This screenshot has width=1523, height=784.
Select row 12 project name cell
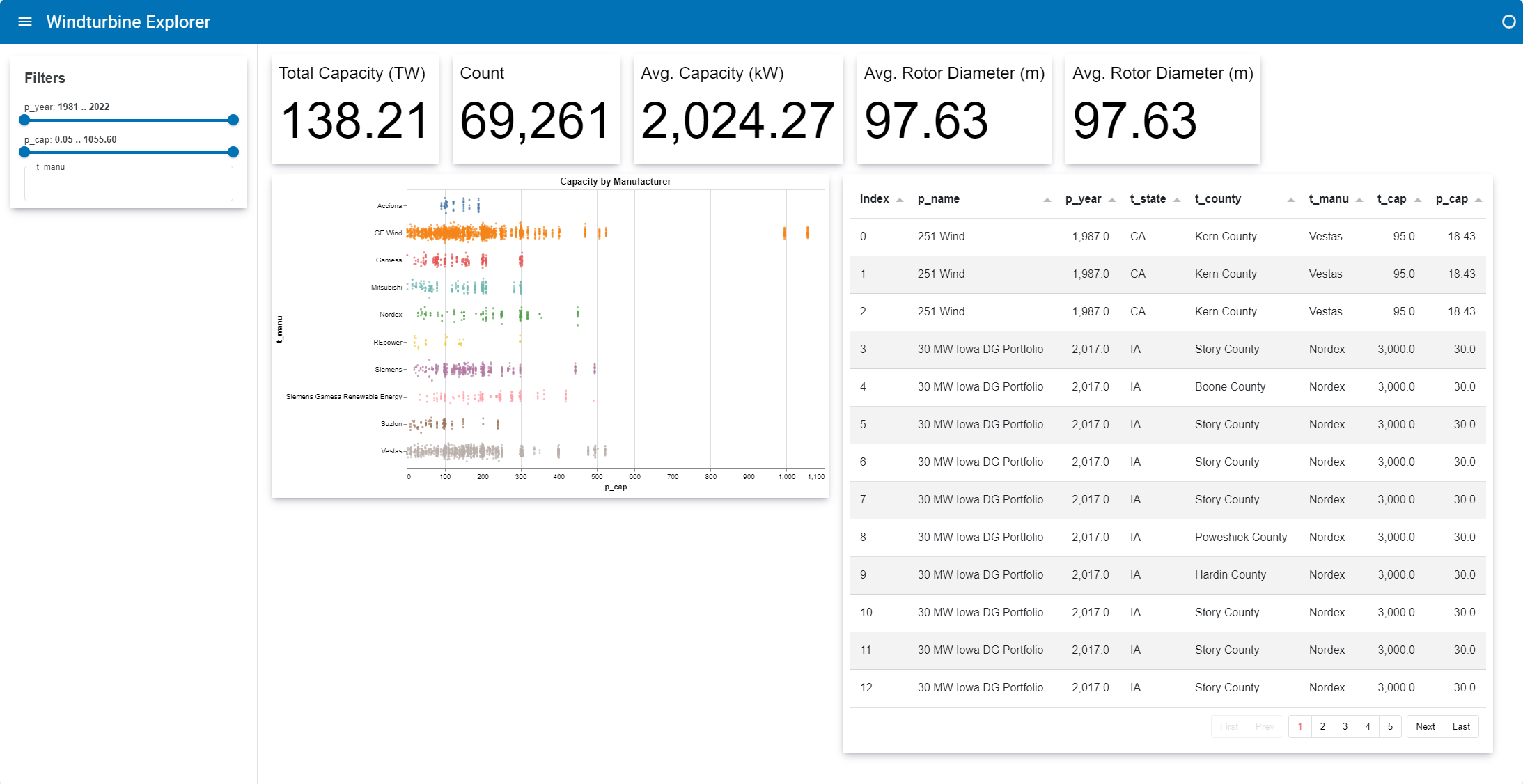tap(980, 688)
